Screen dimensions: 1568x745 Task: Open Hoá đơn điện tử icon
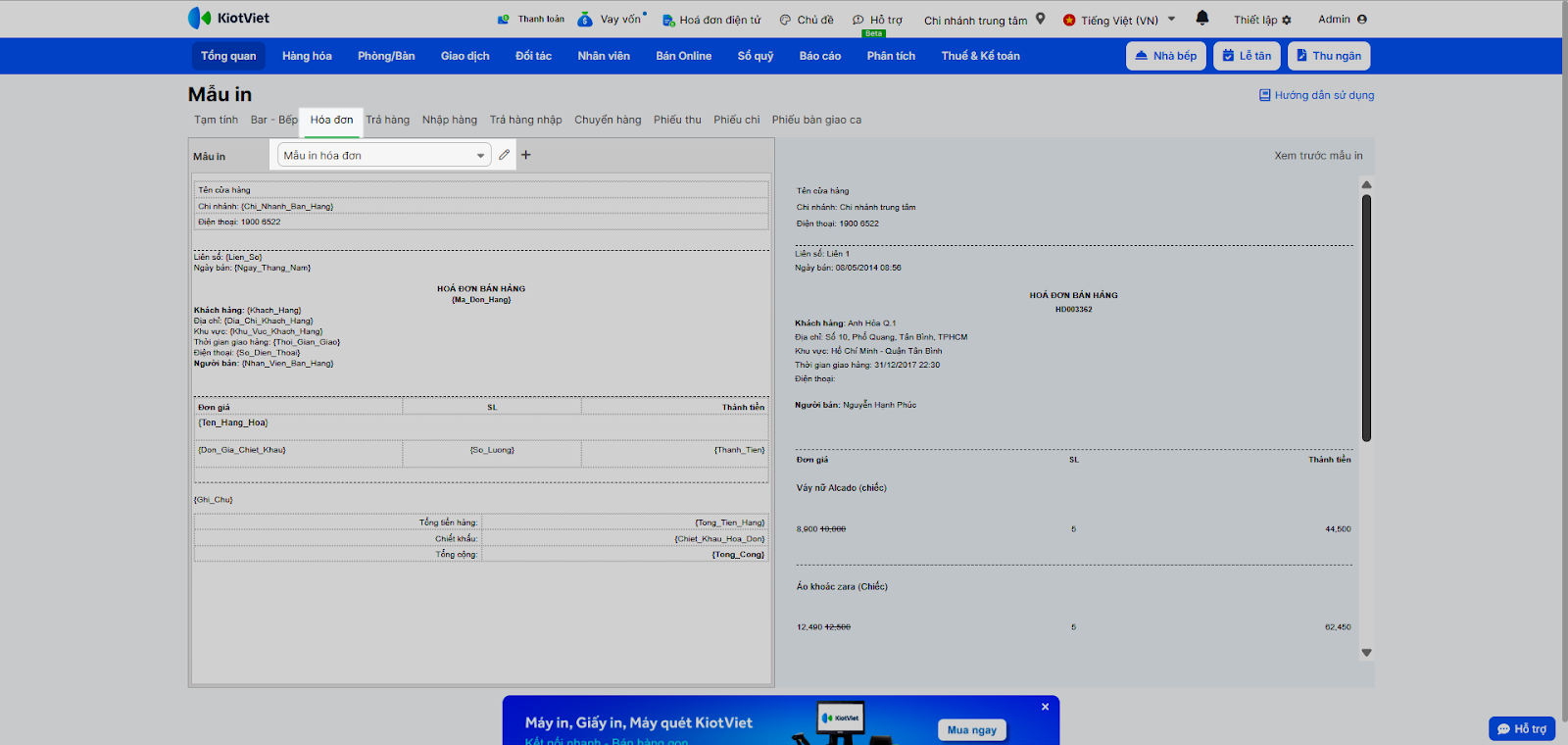coord(668,21)
